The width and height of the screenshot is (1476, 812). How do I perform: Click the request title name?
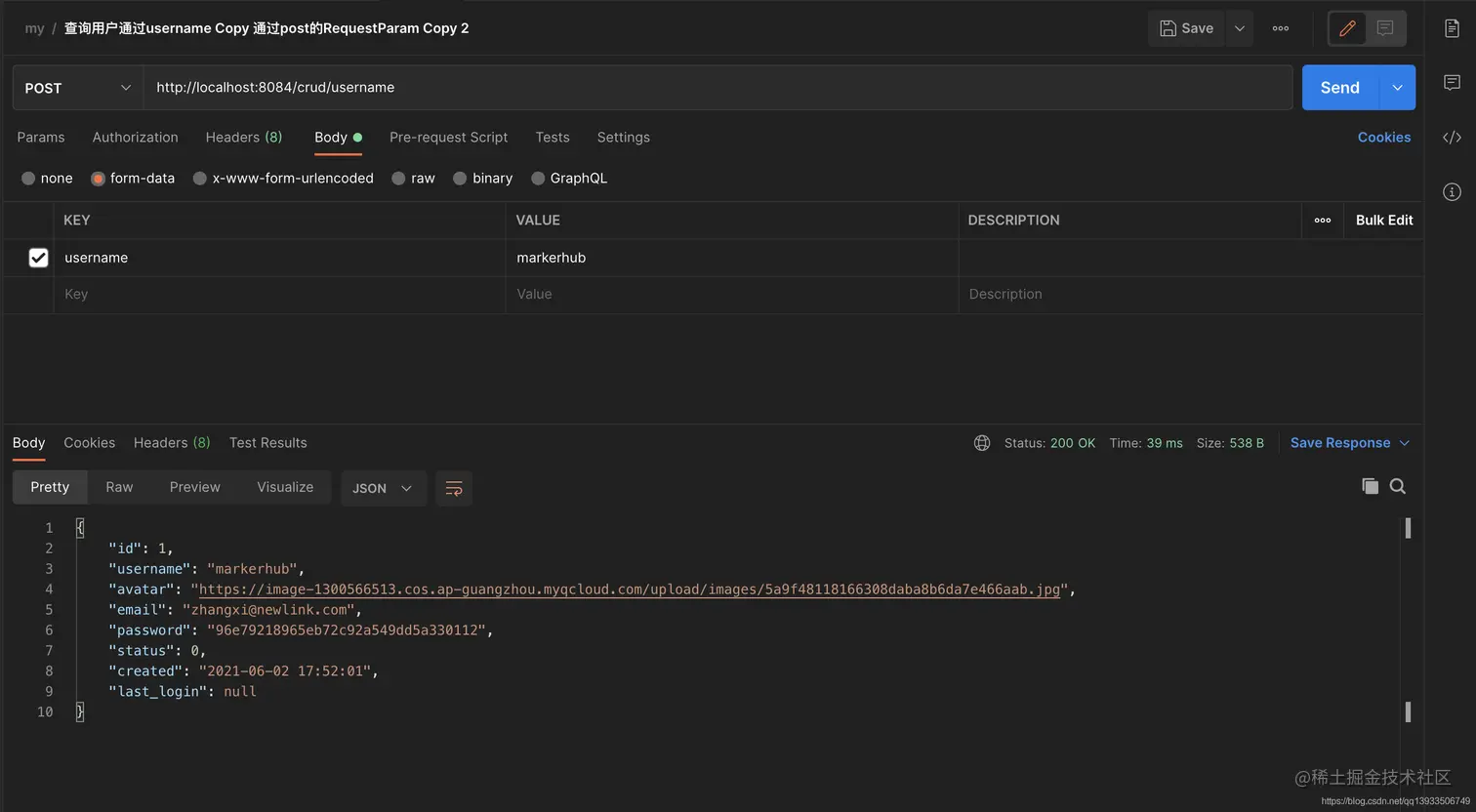click(x=266, y=28)
